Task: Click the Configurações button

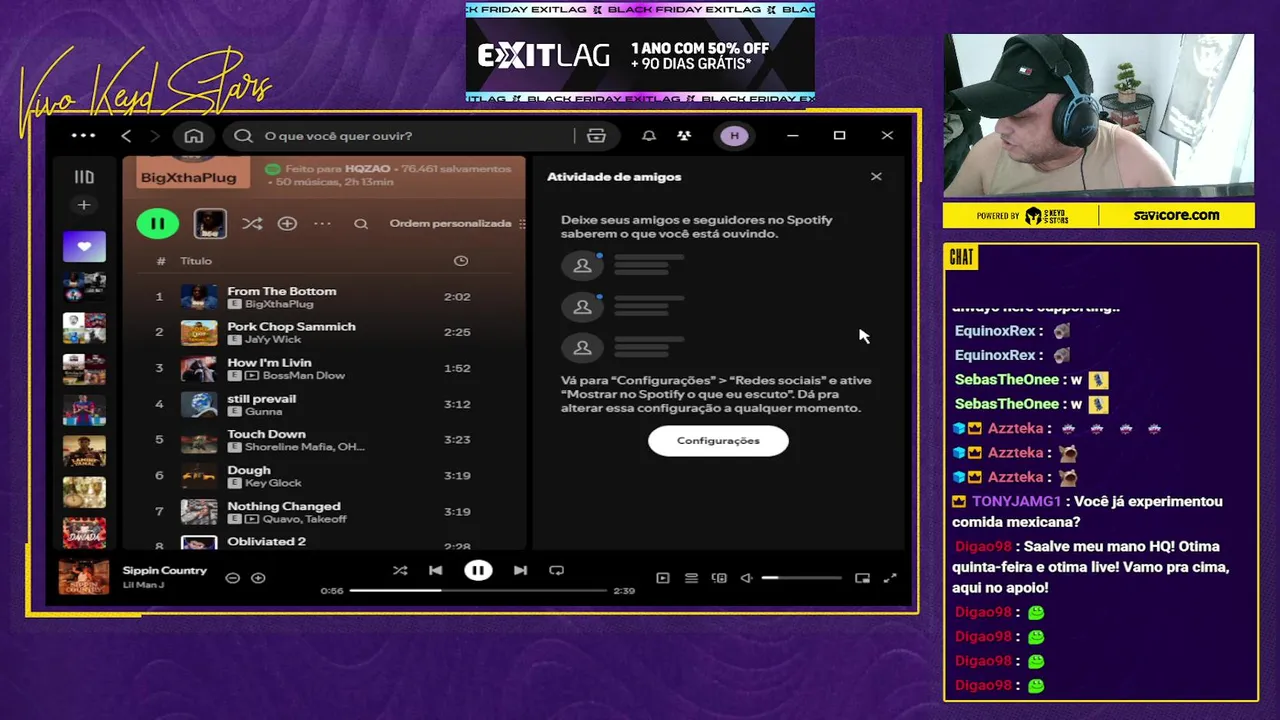Action: coord(718,441)
